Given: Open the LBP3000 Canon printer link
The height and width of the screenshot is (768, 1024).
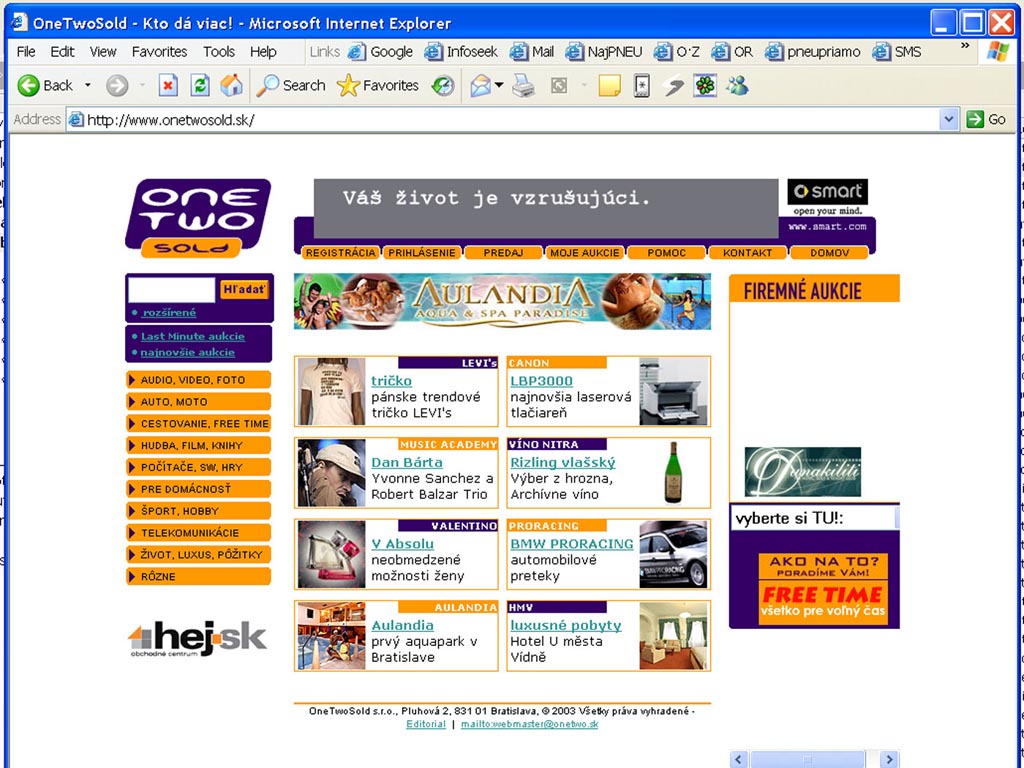Looking at the screenshot, I should [541, 381].
